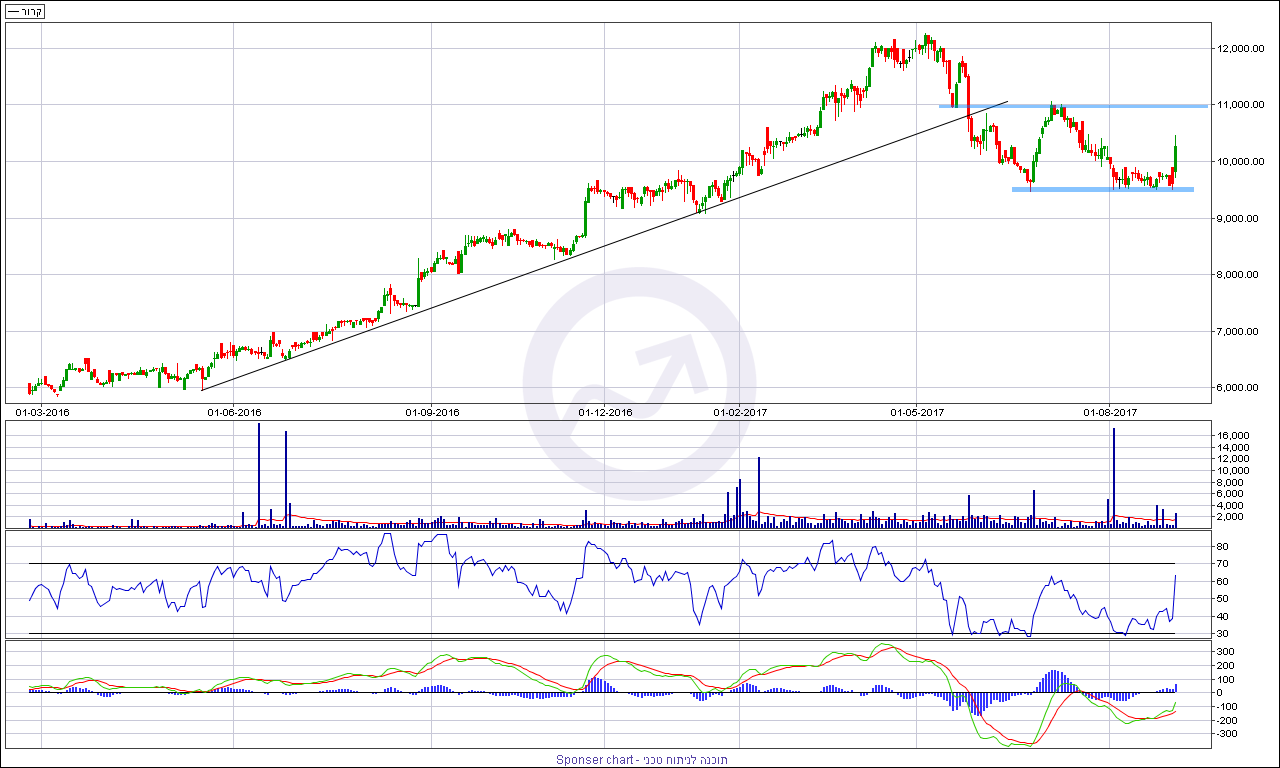Screen dimensions: 1280x768
Task: Click the 01-02-2017 date label
Action: click(740, 412)
